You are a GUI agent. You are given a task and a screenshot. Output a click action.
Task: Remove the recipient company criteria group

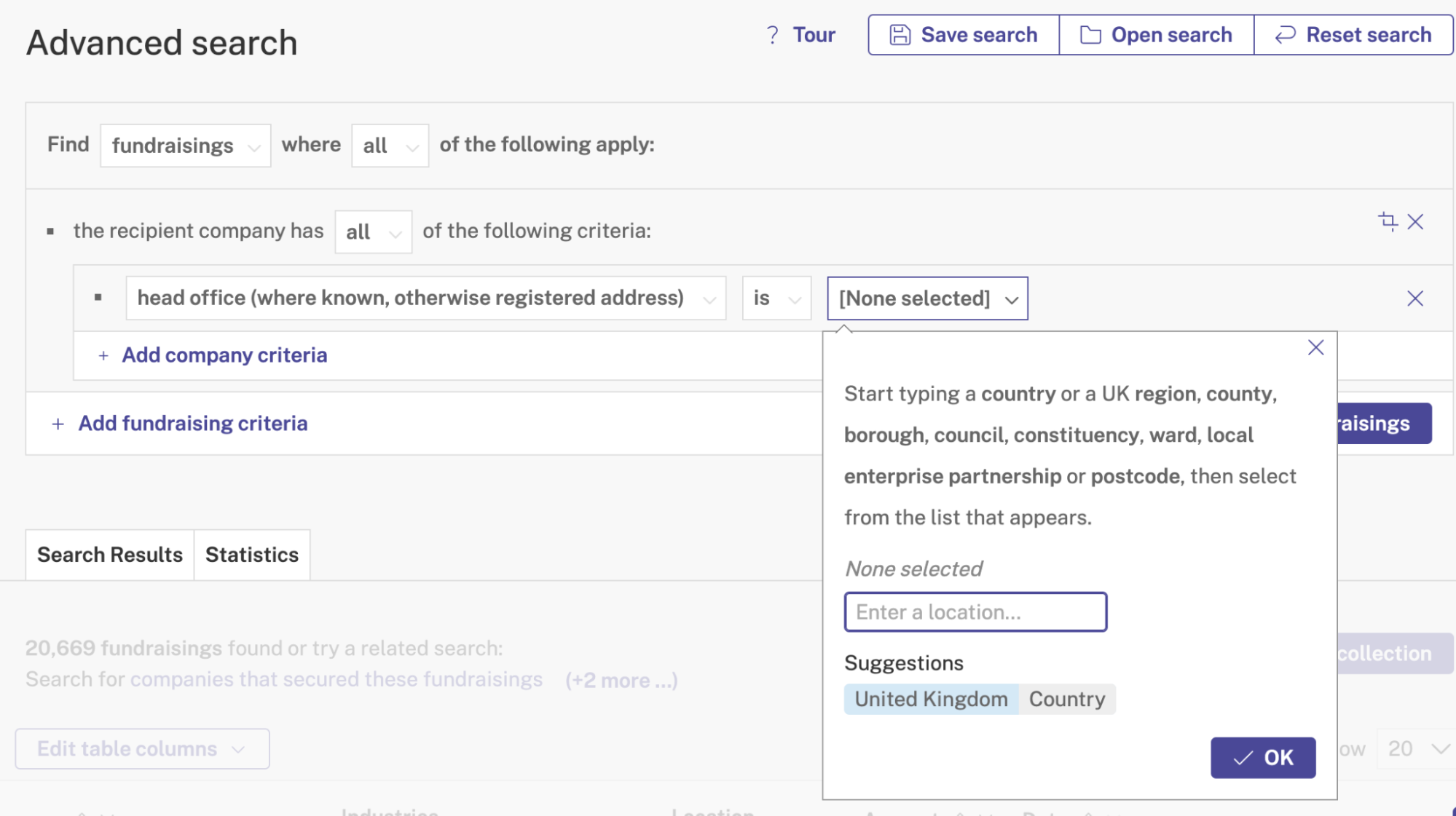coord(1415,222)
